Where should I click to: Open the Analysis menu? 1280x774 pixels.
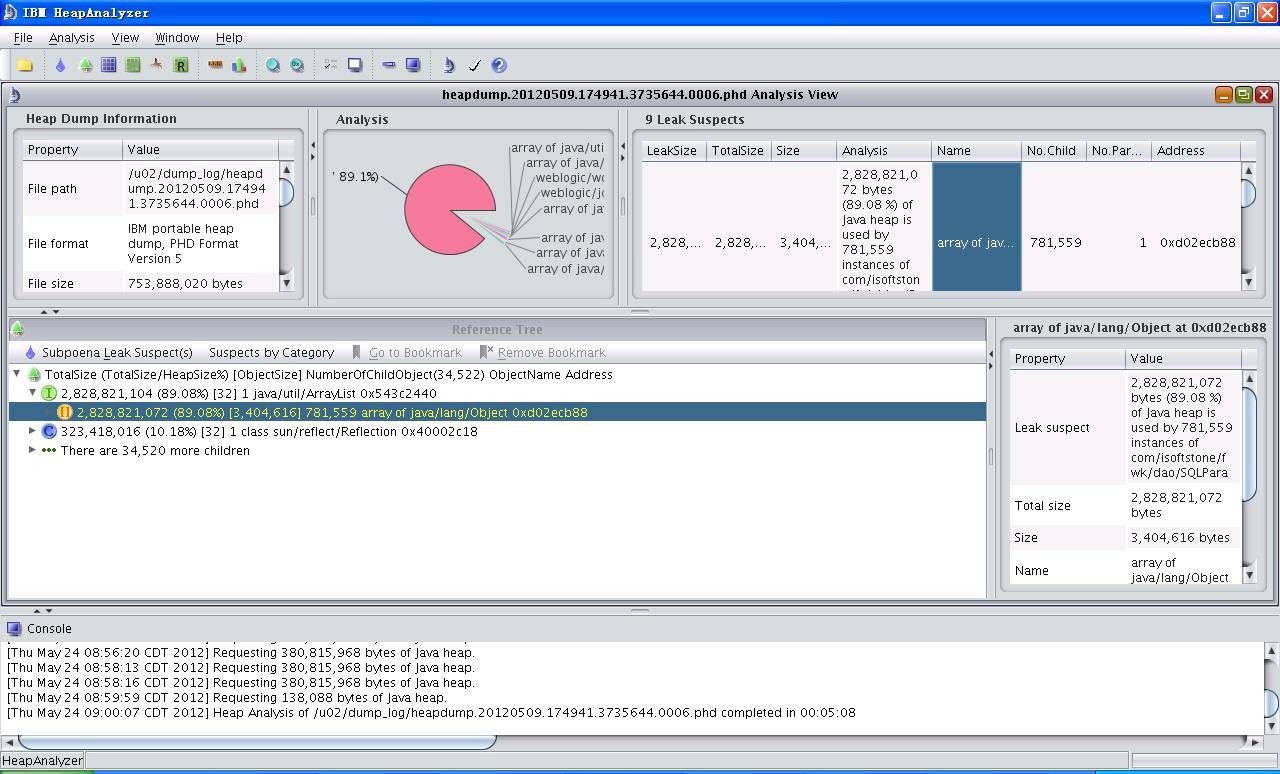pos(72,37)
